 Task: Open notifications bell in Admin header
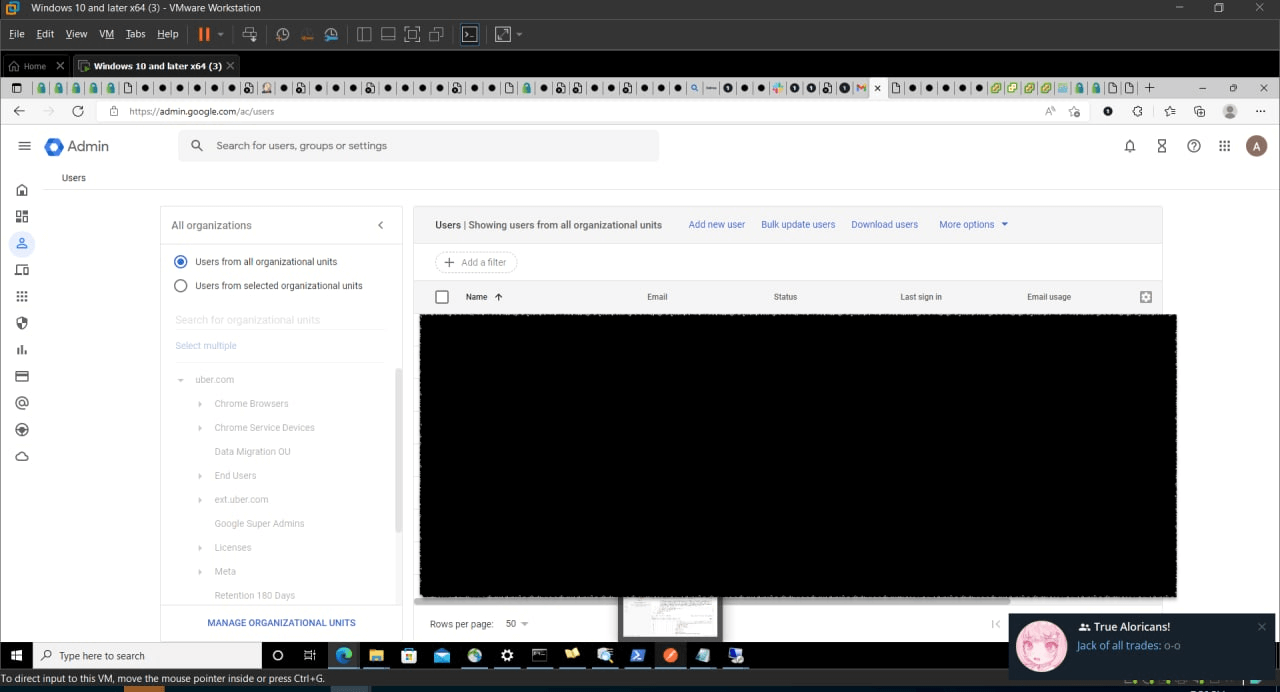pyautogui.click(x=1130, y=146)
